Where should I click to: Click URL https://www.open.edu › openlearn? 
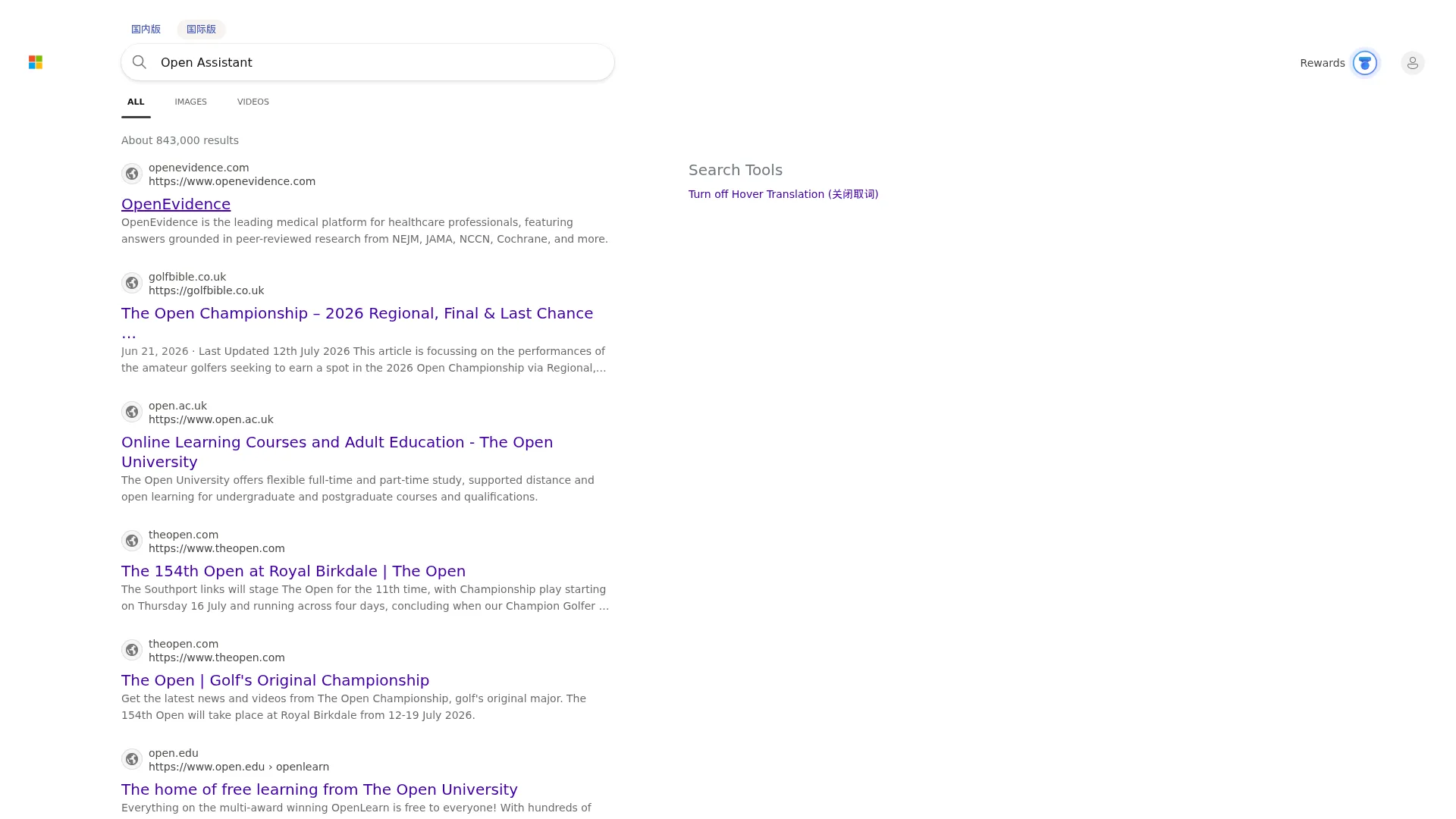point(239,767)
